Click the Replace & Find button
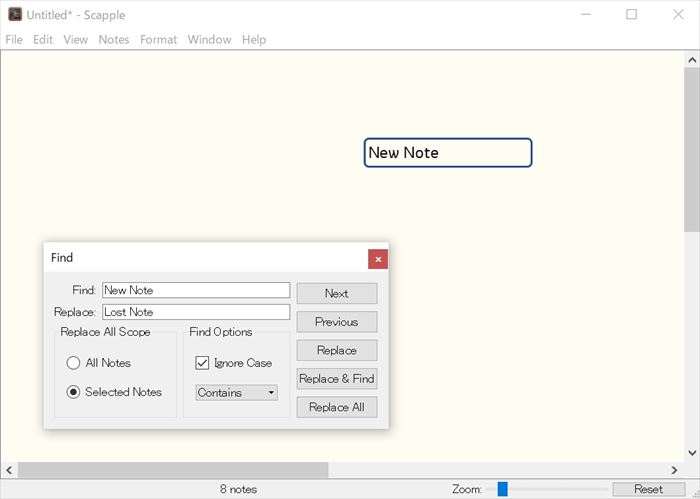This screenshot has width=700, height=499. (x=337, y=379)
